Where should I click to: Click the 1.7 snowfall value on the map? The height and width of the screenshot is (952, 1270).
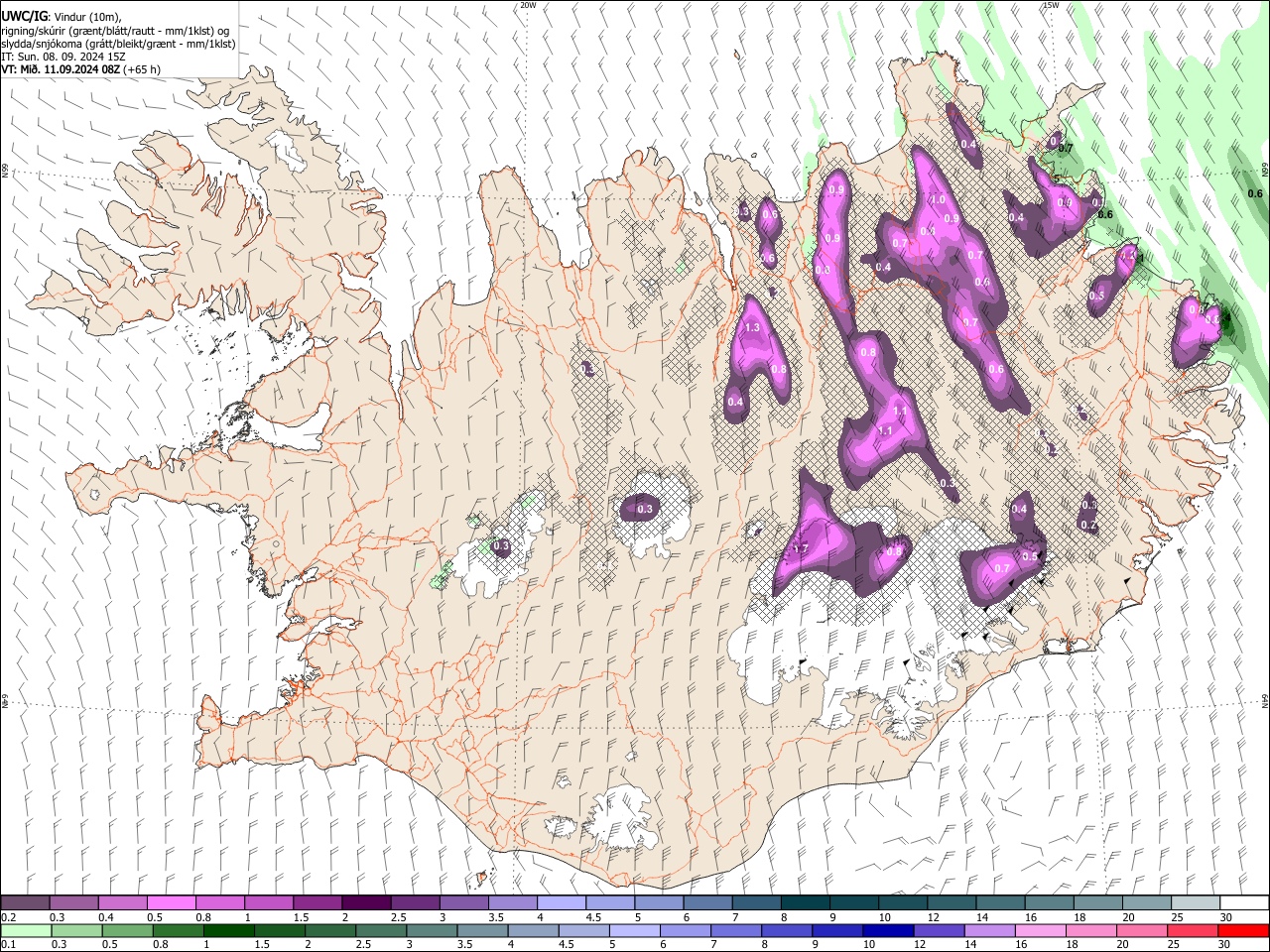click(801, 548)
